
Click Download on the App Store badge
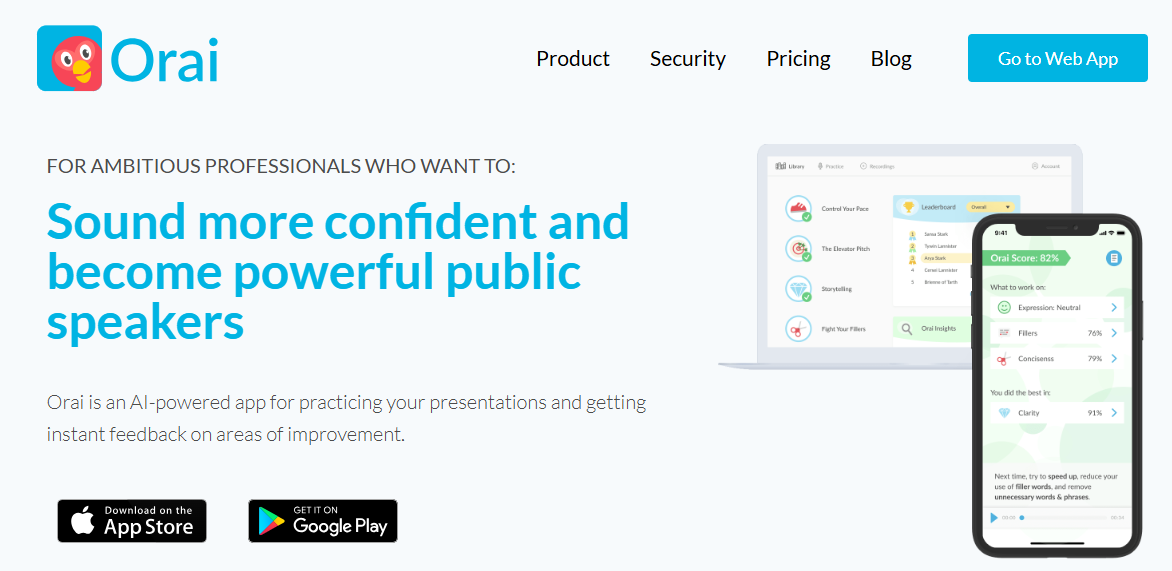(x=132, y=521)
